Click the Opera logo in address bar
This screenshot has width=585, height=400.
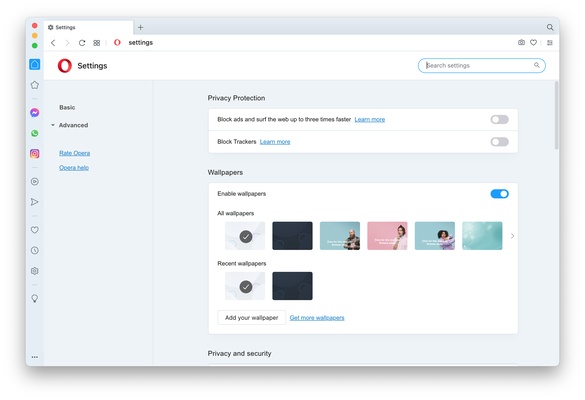117,43
